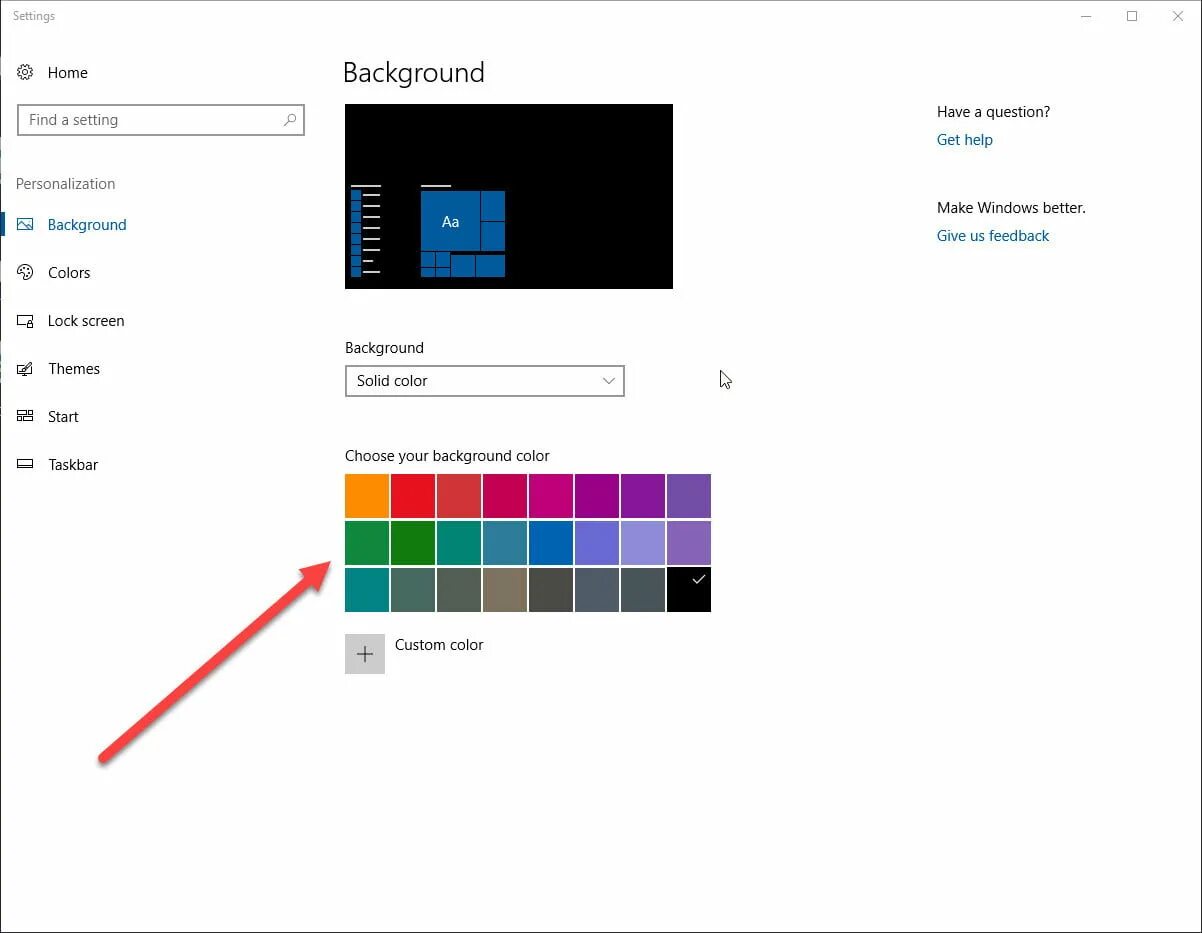Click the Taskbar icon in sidebar
This screenshot has width=1202, height=933.
tap(26, 465)
